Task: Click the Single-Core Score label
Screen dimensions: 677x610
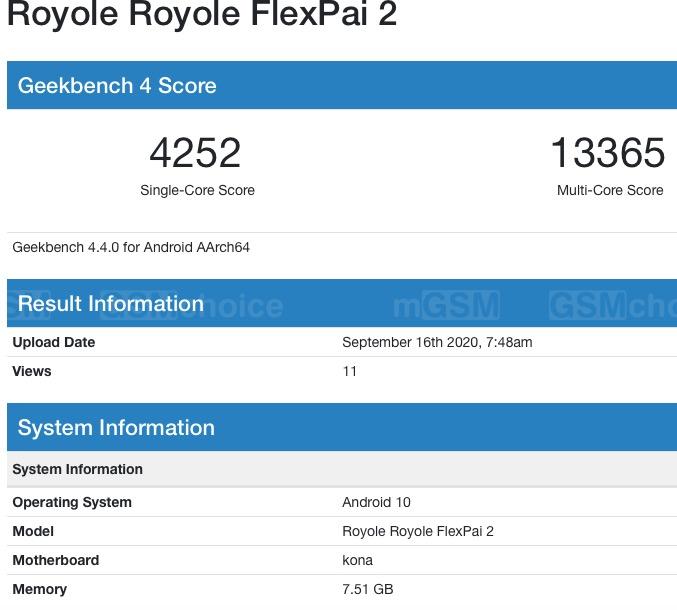Action: click(x=197, y=190)
